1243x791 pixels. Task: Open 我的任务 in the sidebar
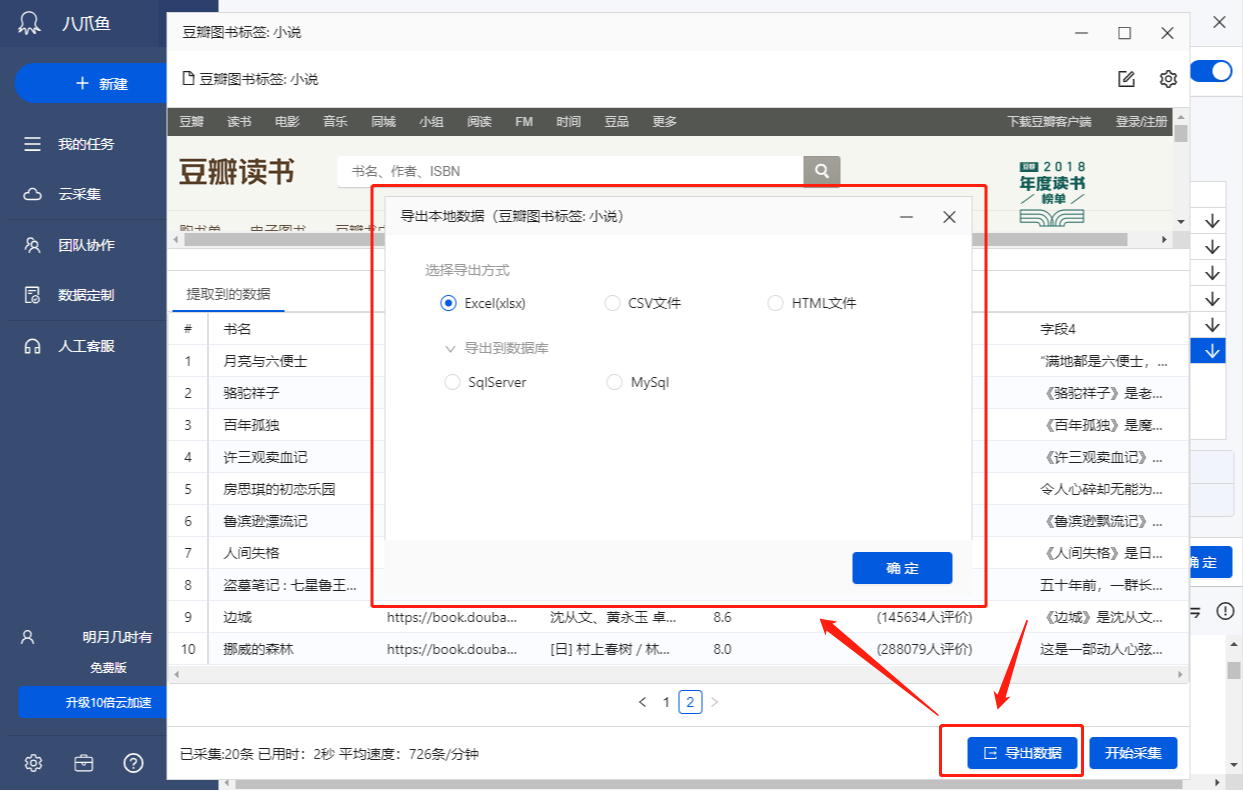click(x=85, y=144)
